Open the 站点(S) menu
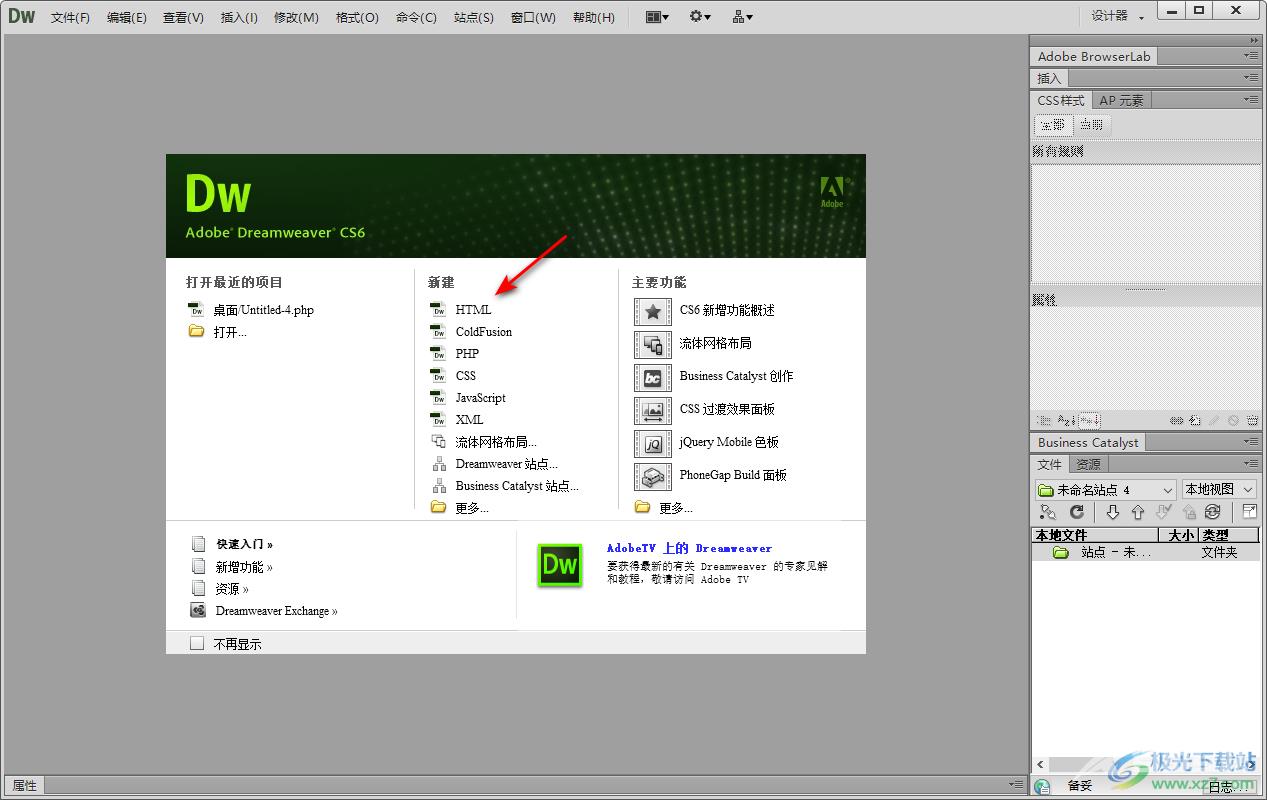 tap(473, 17)
